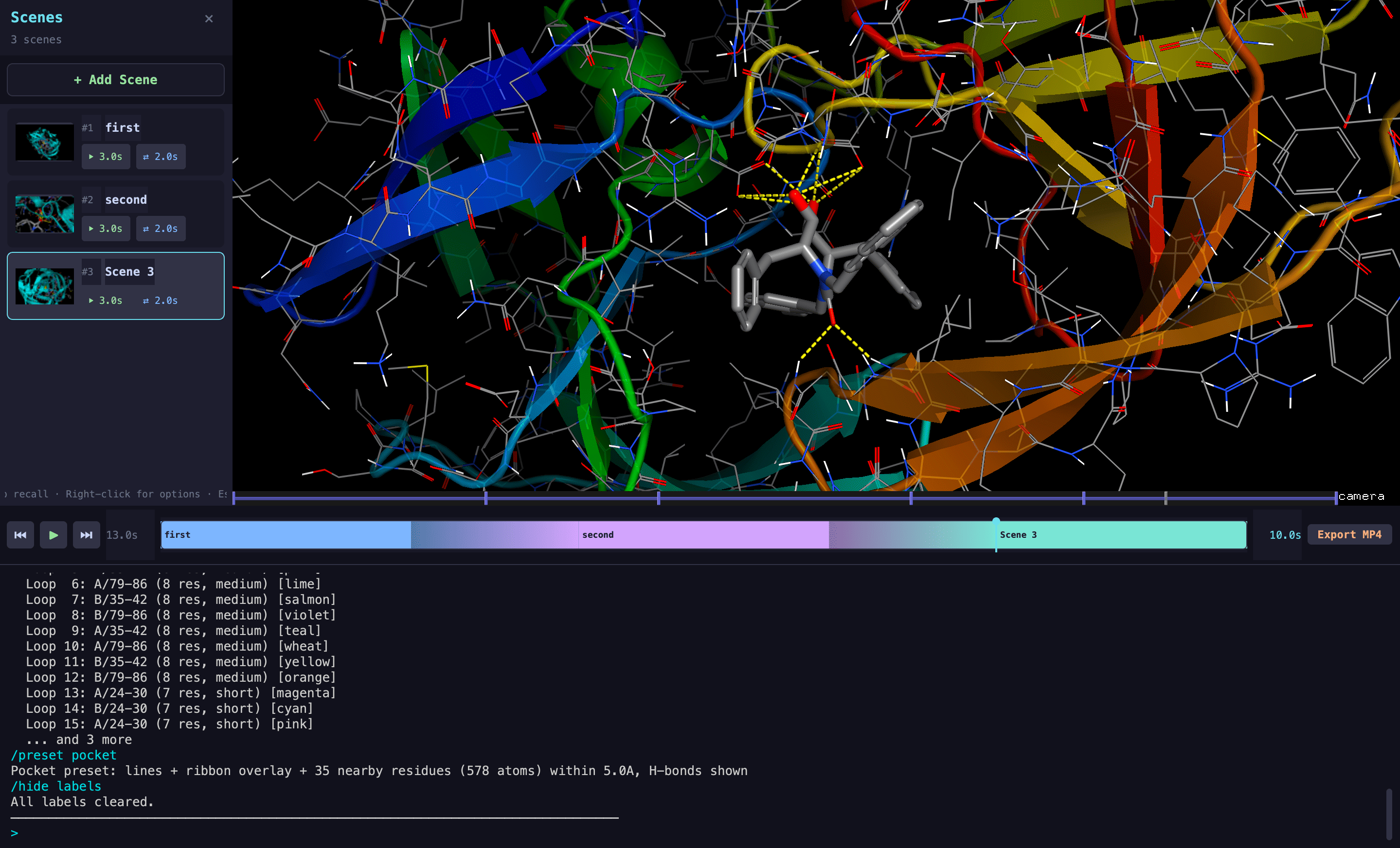This screenshot has height=848, width=1400.
Task: Click the 3.0s duration badge on Scene 3
Action: (106, 300)
